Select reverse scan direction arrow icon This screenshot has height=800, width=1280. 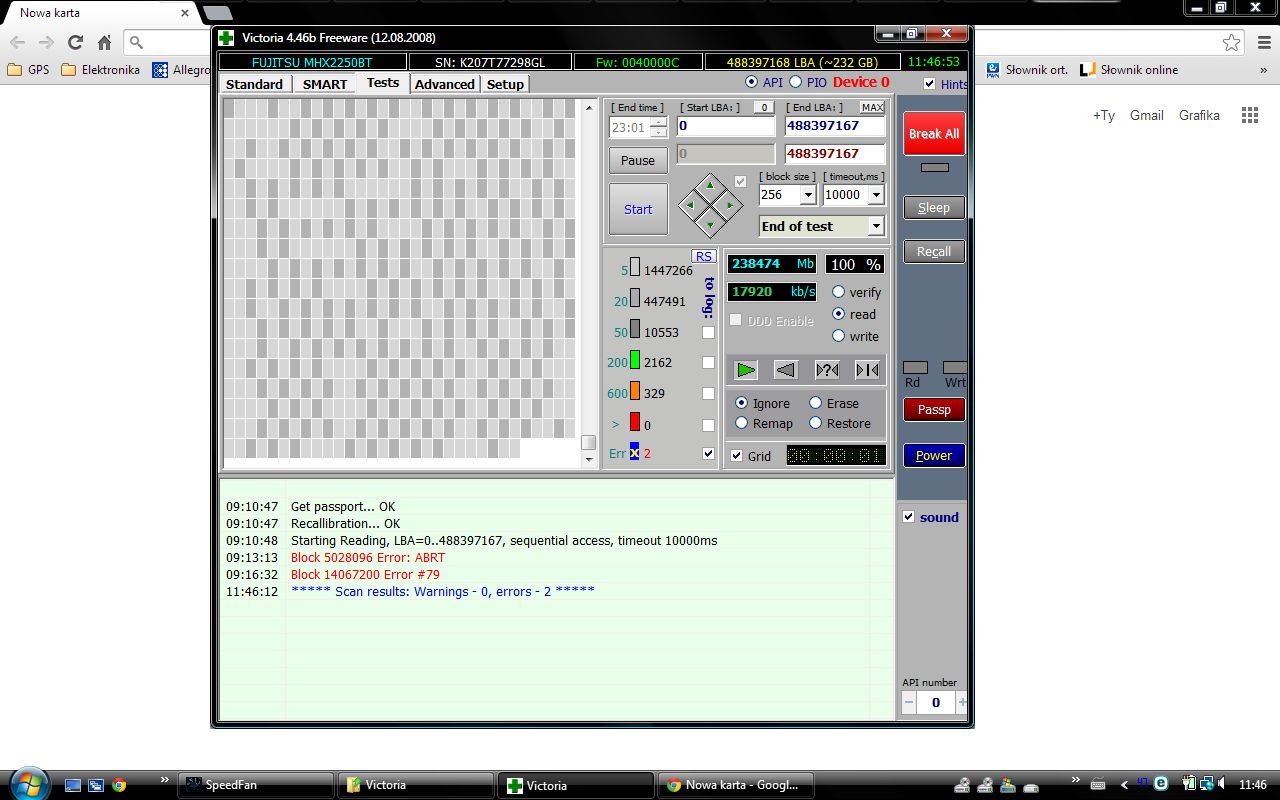tap(786, 370)
